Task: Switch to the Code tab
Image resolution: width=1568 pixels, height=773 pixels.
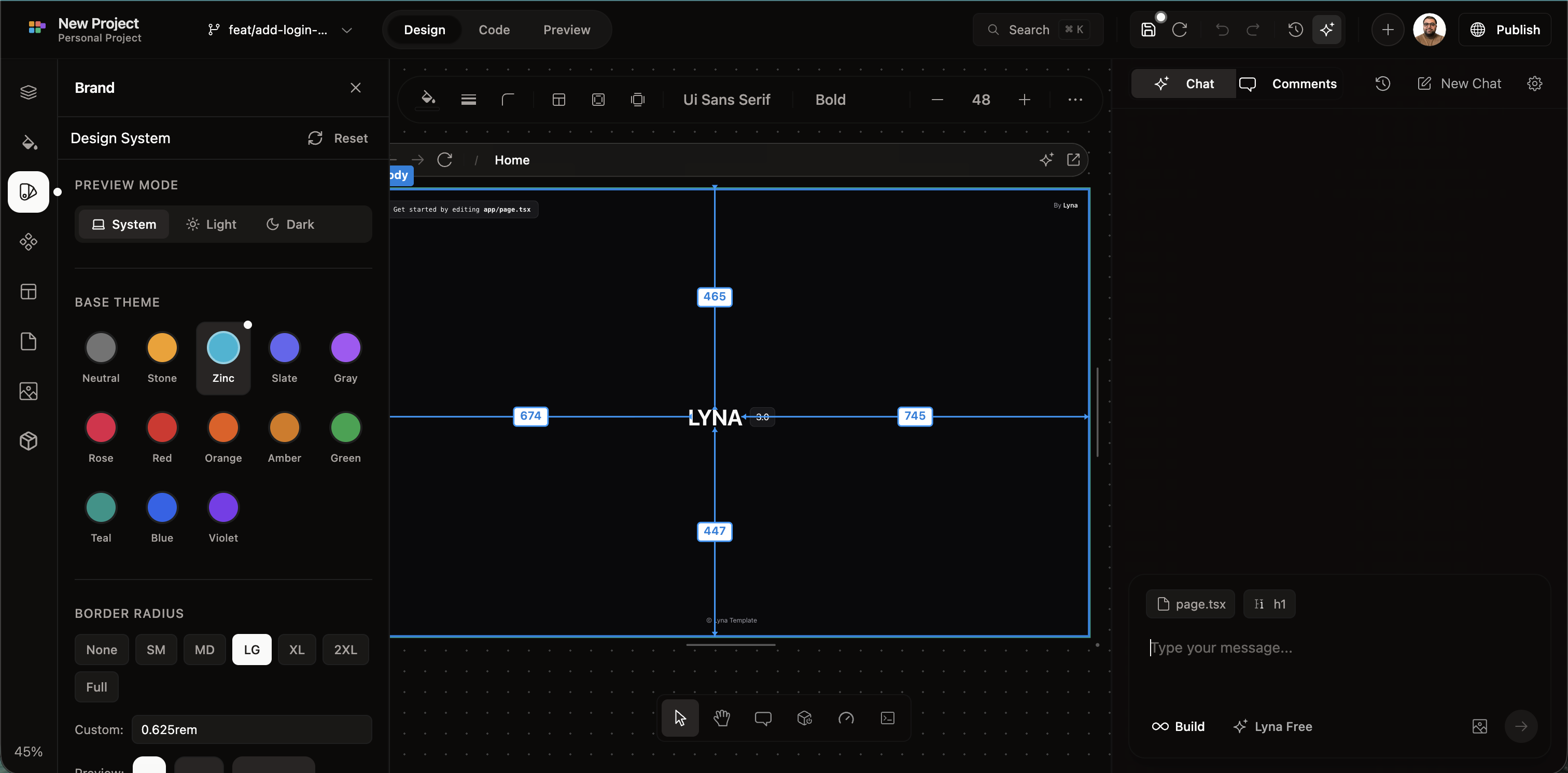Action: (494, 29)
